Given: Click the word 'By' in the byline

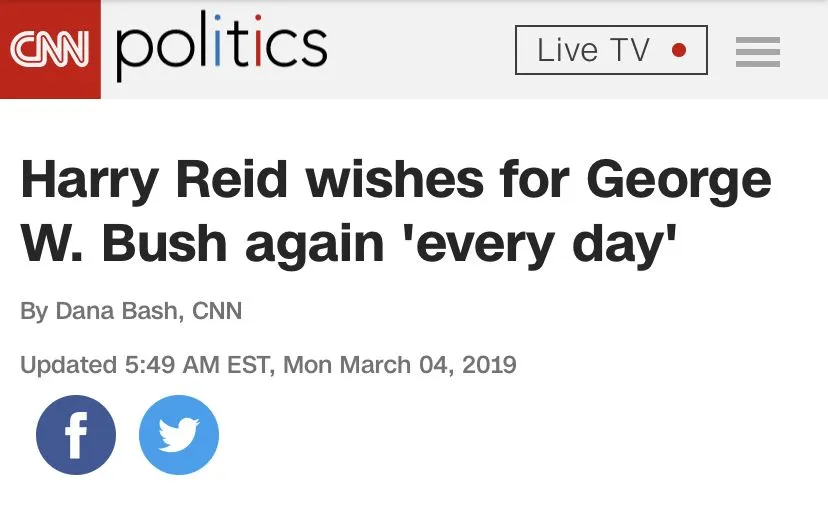Looking at the screenshot, I should 33,311.
